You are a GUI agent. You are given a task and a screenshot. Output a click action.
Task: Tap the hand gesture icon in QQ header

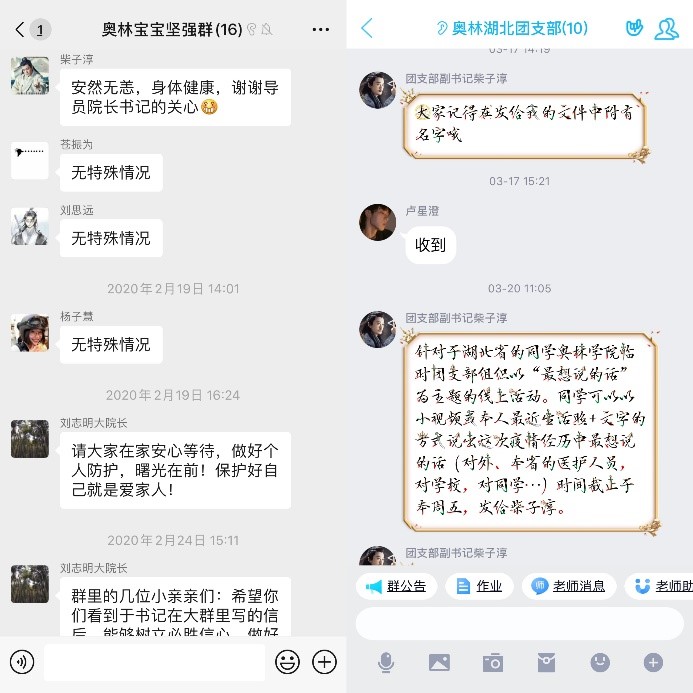click(x=634, y=28)
